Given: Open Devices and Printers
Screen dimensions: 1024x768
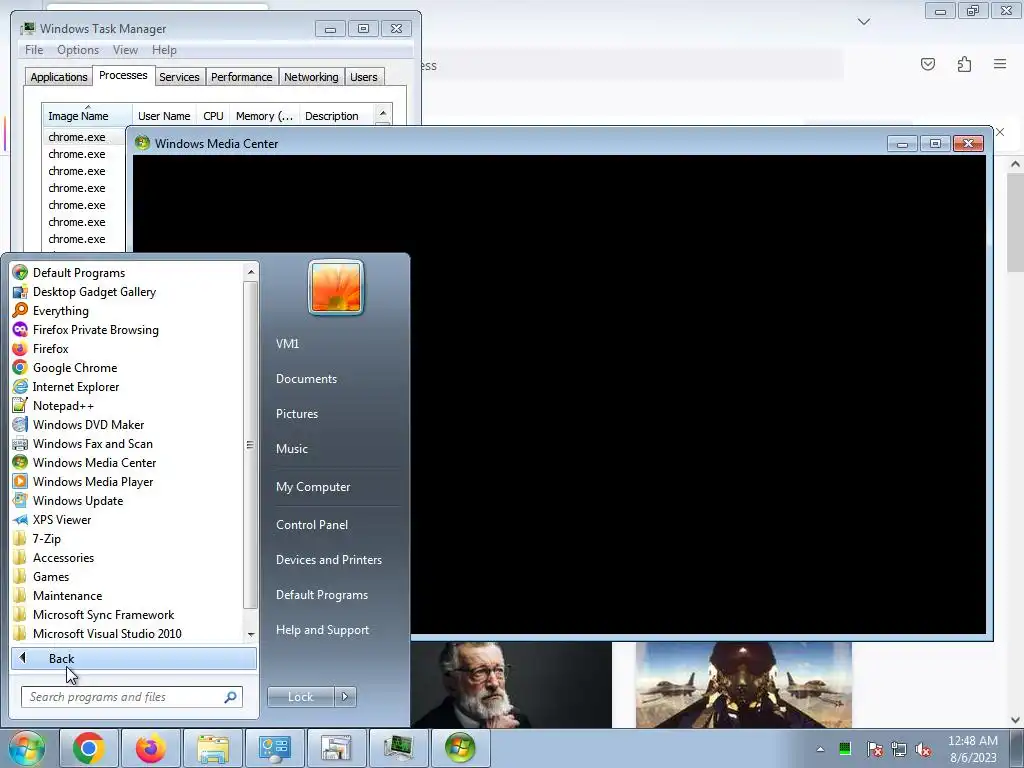Looking at the screenshot, I should coord(328,560).
